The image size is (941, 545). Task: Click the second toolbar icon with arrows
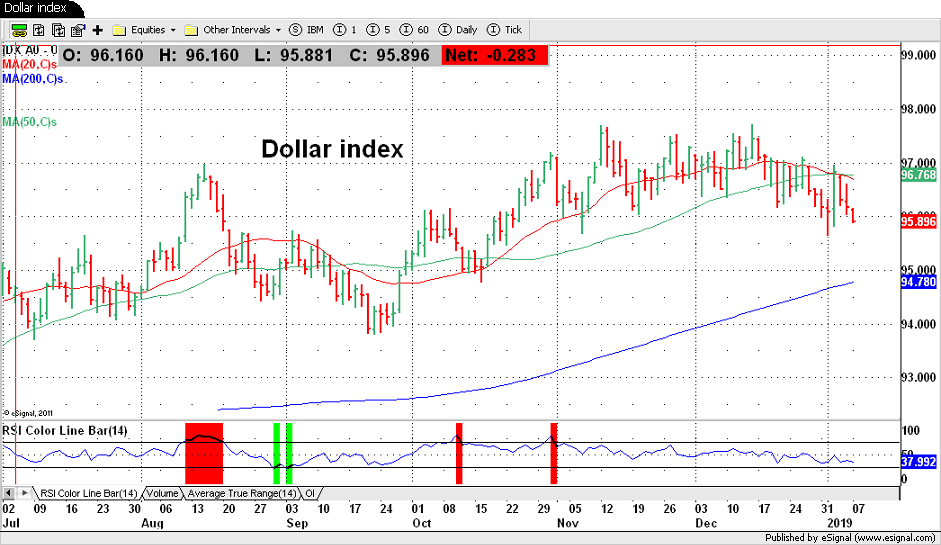pos(38,30)
